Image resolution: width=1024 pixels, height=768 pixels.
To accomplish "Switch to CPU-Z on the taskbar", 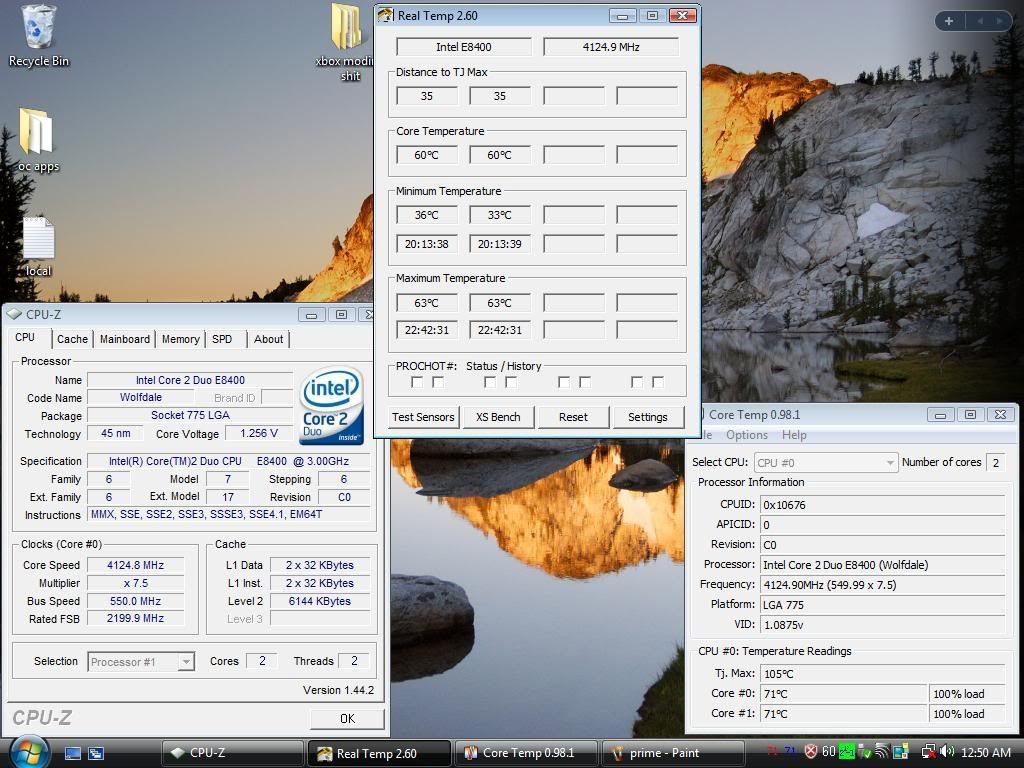I will point(232,753).
